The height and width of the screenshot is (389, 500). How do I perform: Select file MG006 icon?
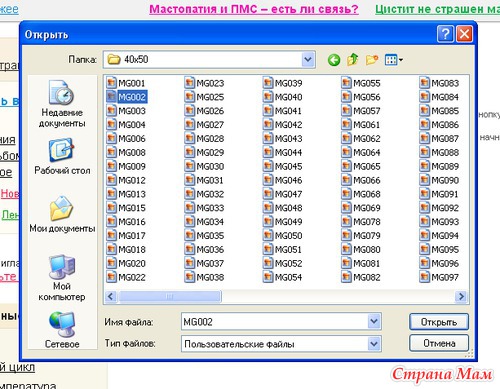111,138
